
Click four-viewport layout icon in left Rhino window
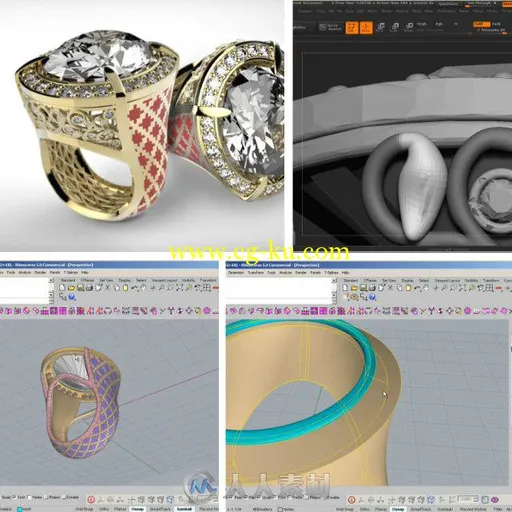pos(207,288)
